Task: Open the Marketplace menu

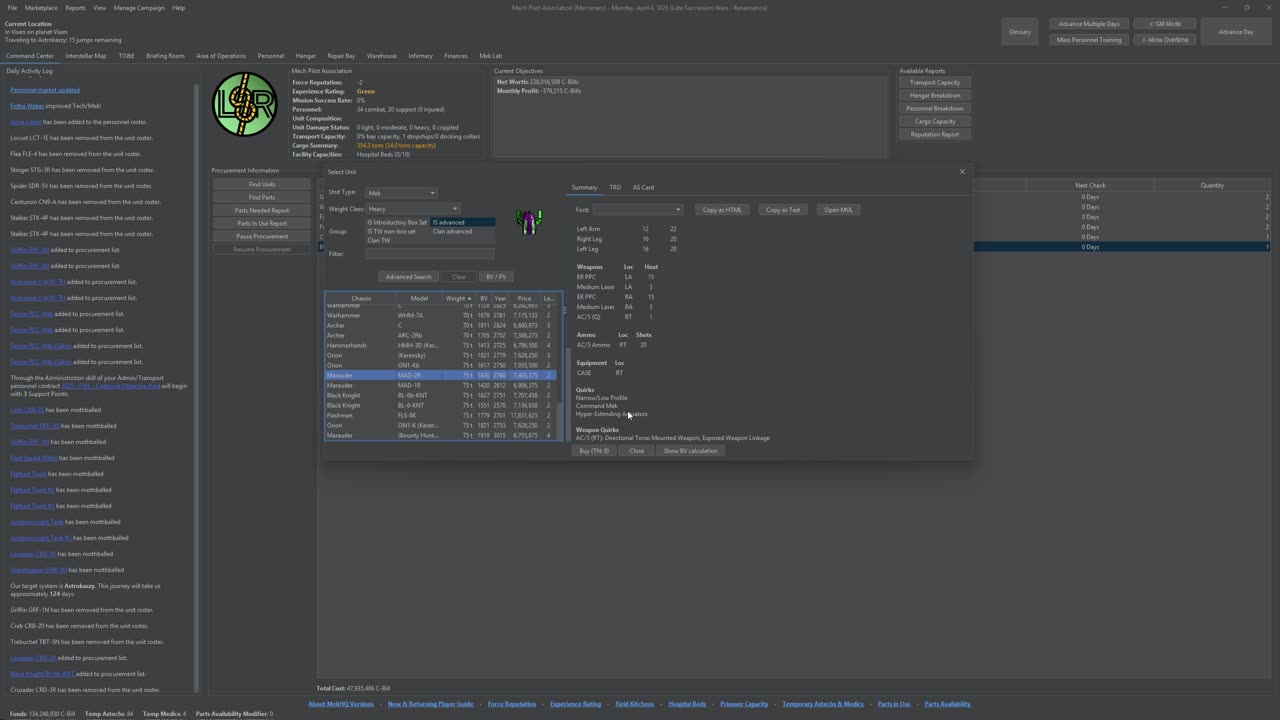Action: (41, 8)
